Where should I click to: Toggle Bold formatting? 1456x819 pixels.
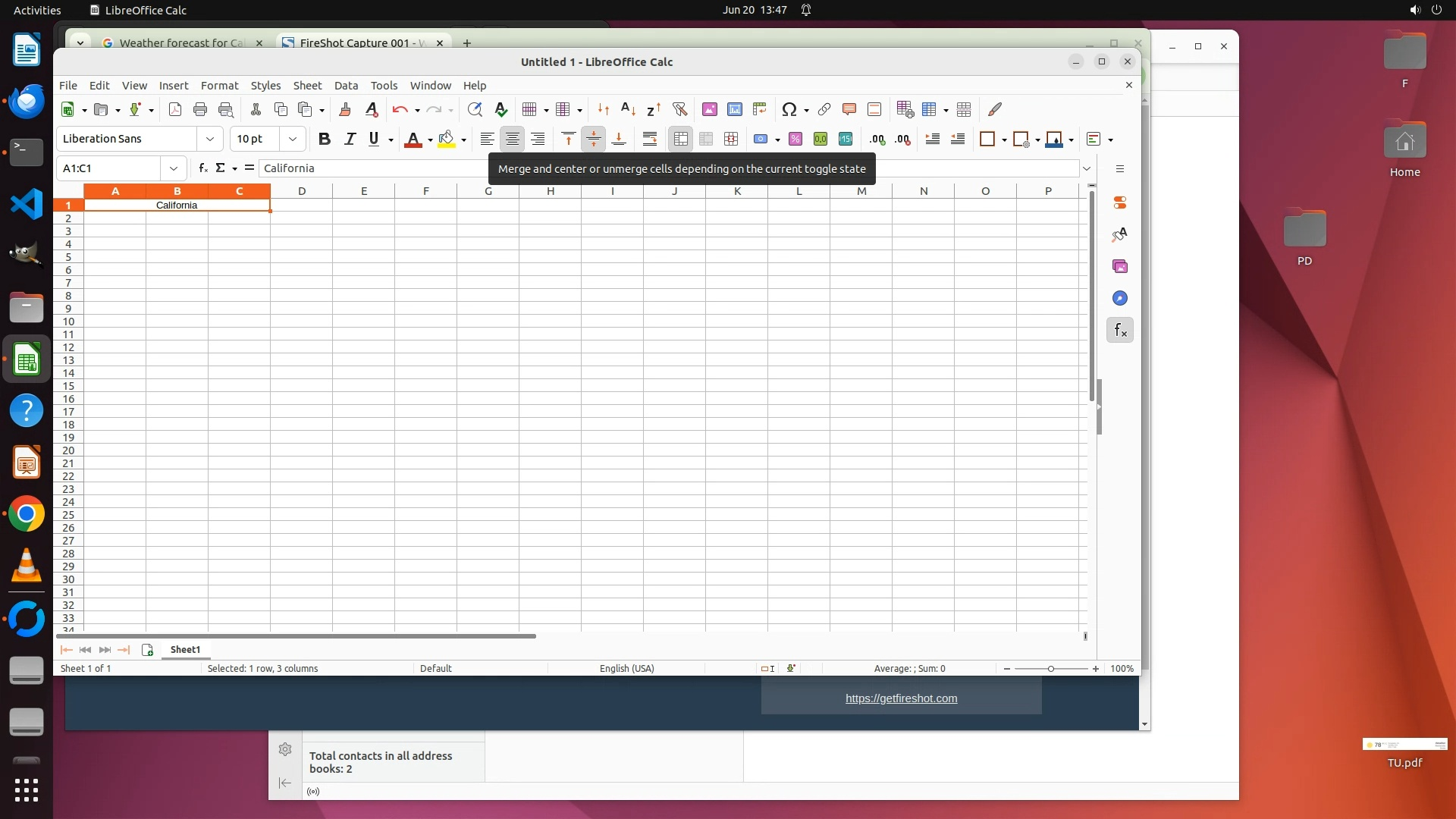(x=325, y=139)
